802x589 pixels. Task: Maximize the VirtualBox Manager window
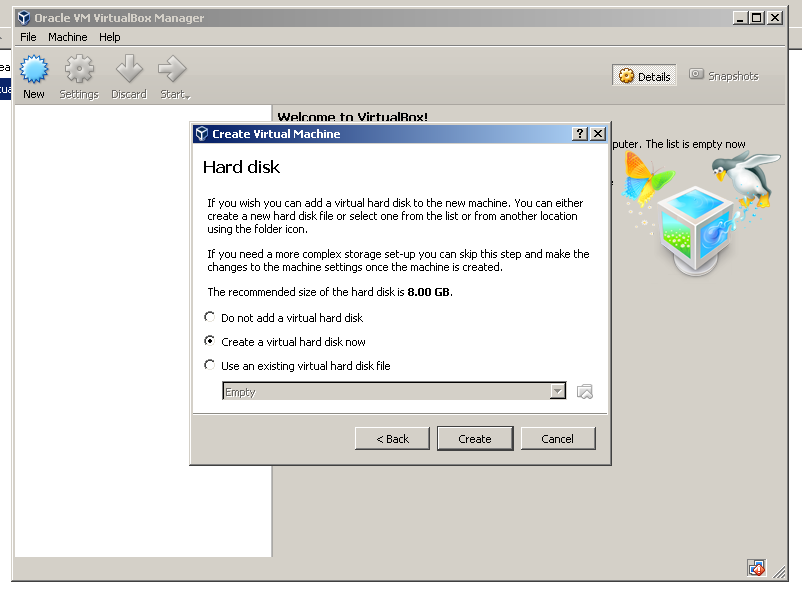point(756,18)
